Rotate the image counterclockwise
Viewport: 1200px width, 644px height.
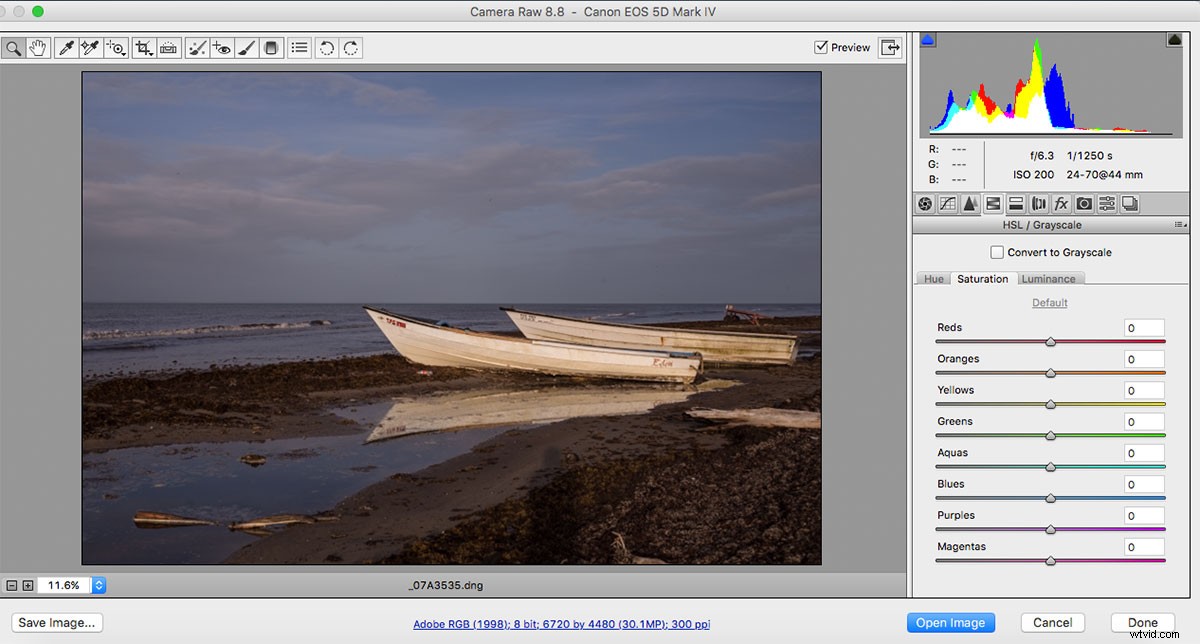(x=325, y=47)
